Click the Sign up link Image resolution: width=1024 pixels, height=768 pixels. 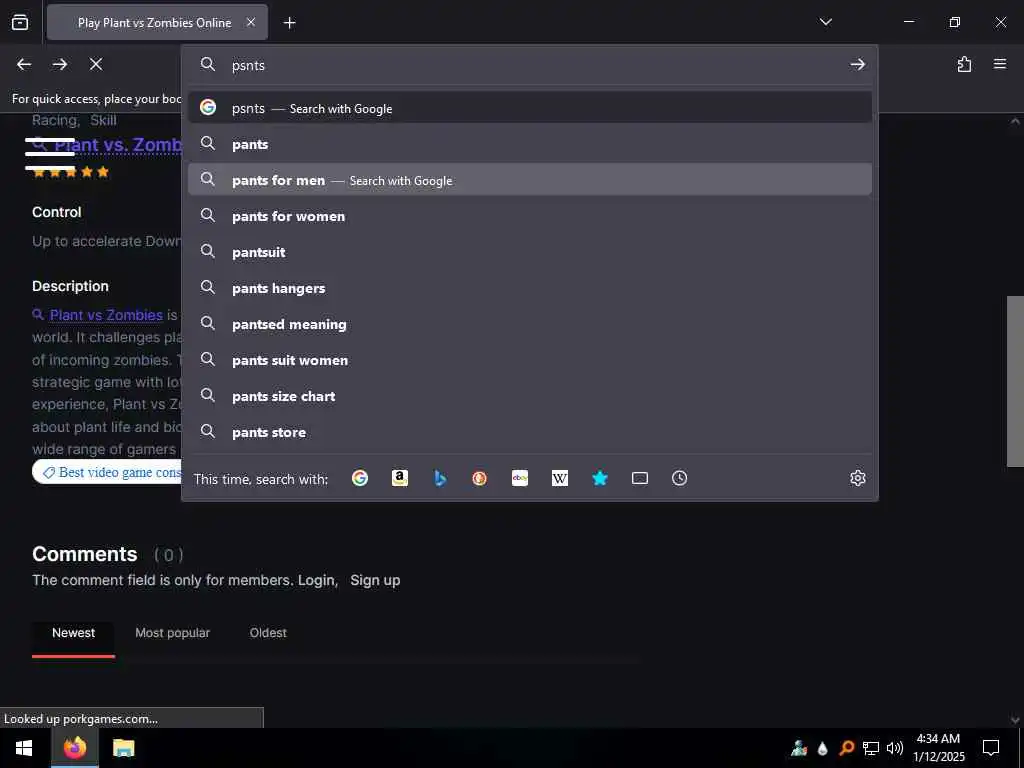tap(375, 580)
